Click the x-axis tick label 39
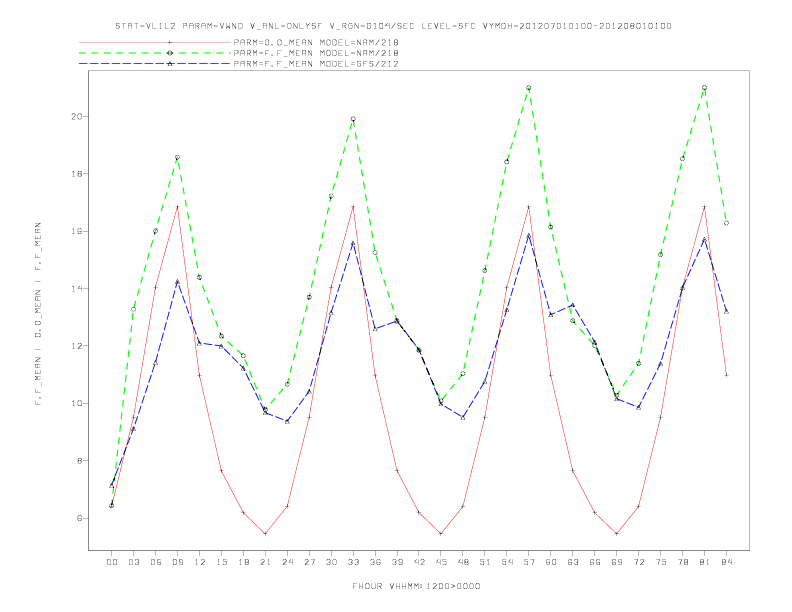The height and width of the screenshot is (612, 792). point(397,562)
